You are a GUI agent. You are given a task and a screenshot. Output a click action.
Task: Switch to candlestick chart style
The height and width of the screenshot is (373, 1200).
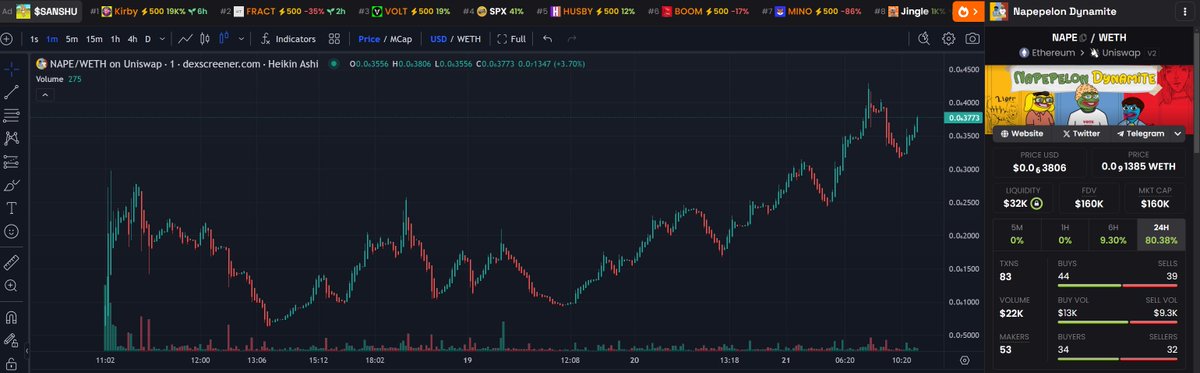coord(205,39)
